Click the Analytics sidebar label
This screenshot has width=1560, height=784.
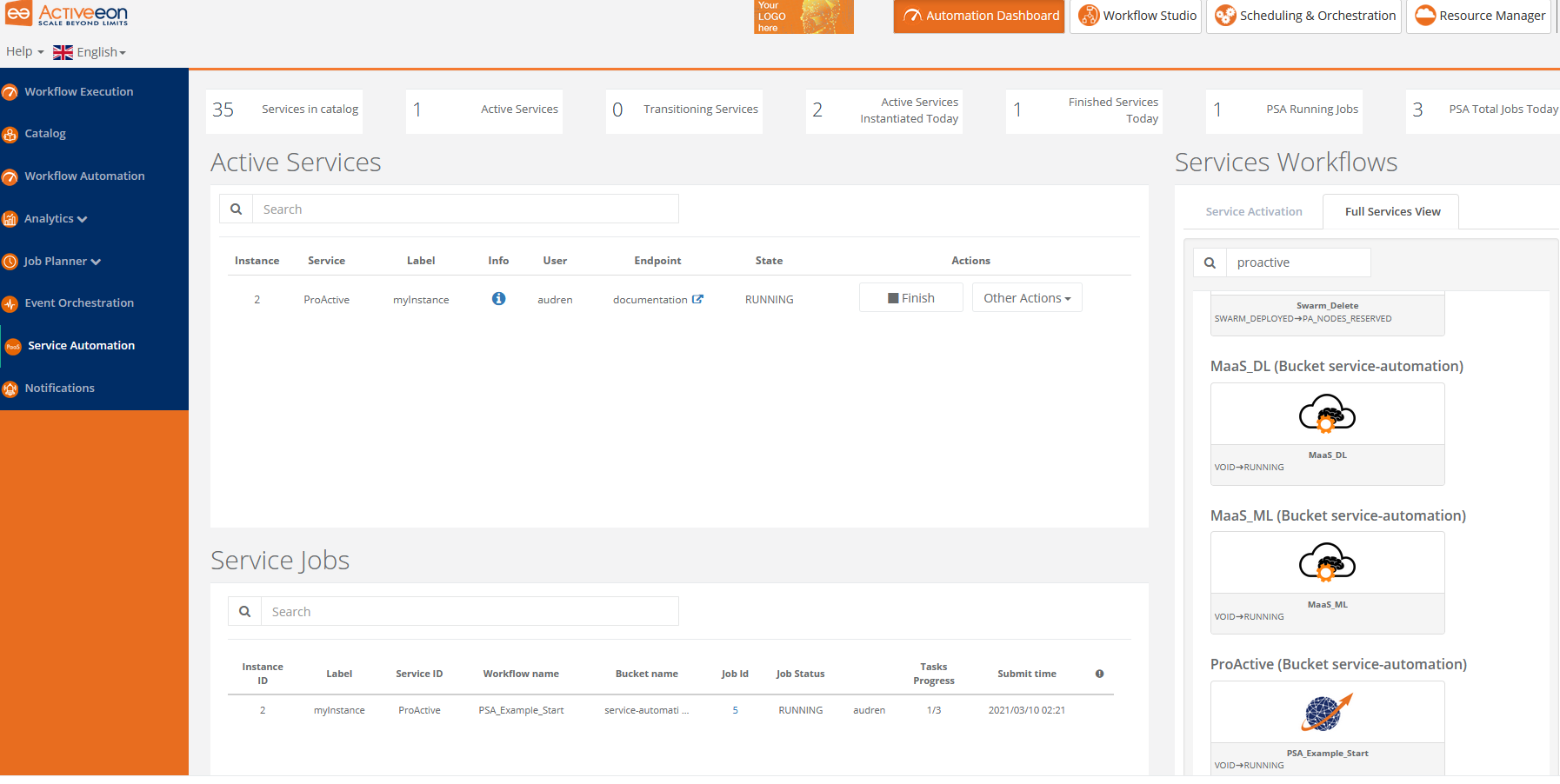coord(49,218)
